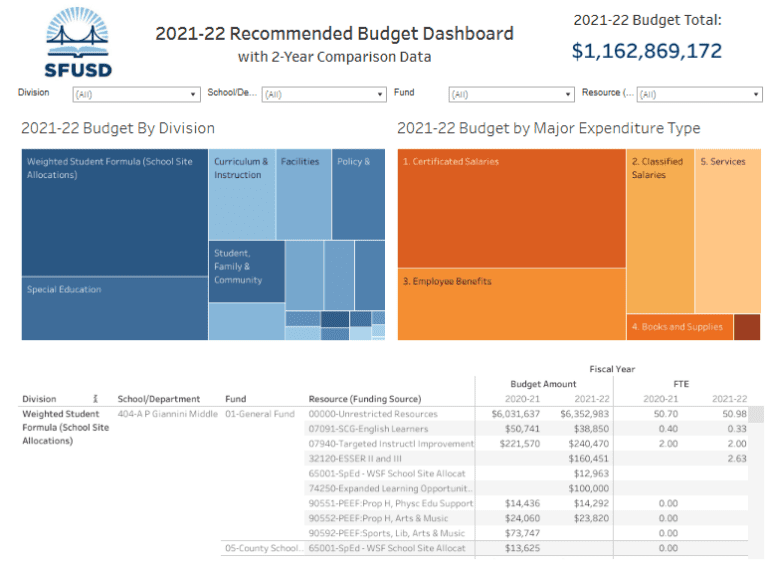Image resolution: width=768 pixels, height=563 pixels.
Task: Click the 90551-PEEF Physc Edu Support row
Action: point(390,503)
